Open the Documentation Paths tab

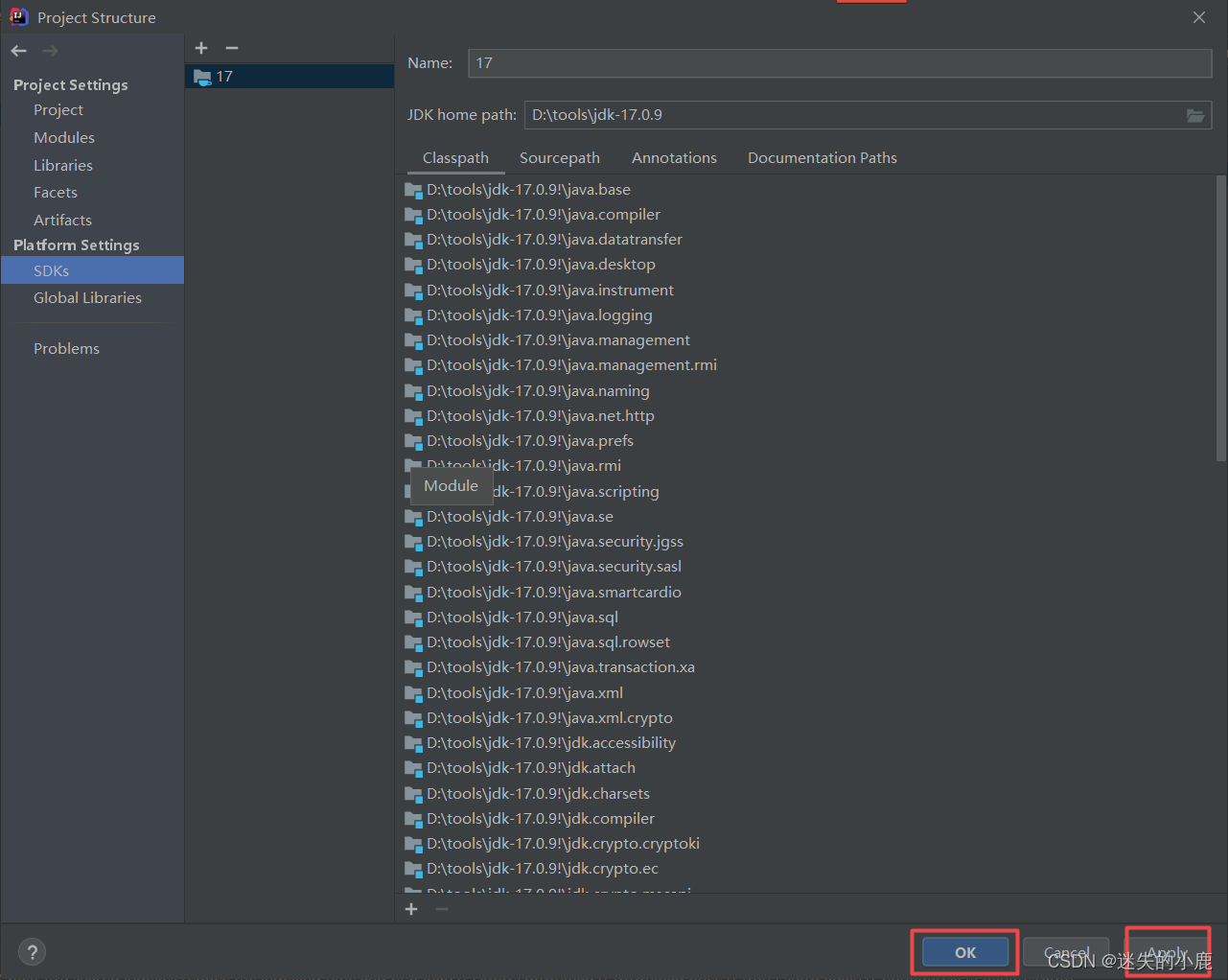pyautogui.click(x=823, y=158)
